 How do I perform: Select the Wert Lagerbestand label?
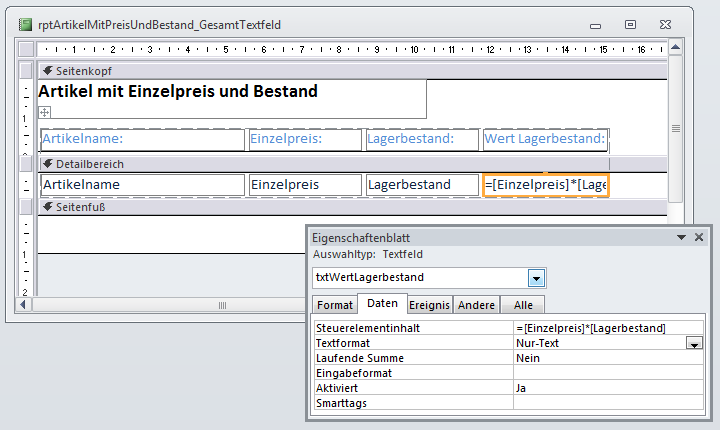(545, 139)
